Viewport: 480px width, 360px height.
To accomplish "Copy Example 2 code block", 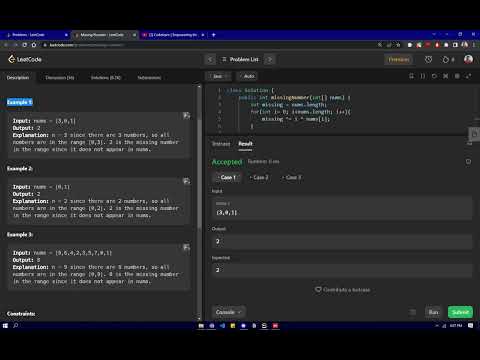I will (x=187, y=181).
